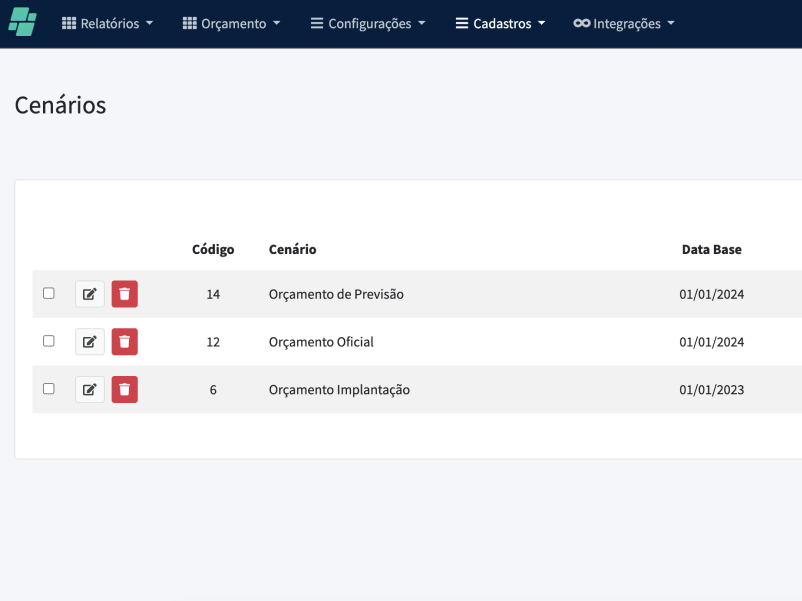Screen dimensions: 802x601
Task: Click the Data Base column header
Action: pyautogui.click(x=711, y=249)
